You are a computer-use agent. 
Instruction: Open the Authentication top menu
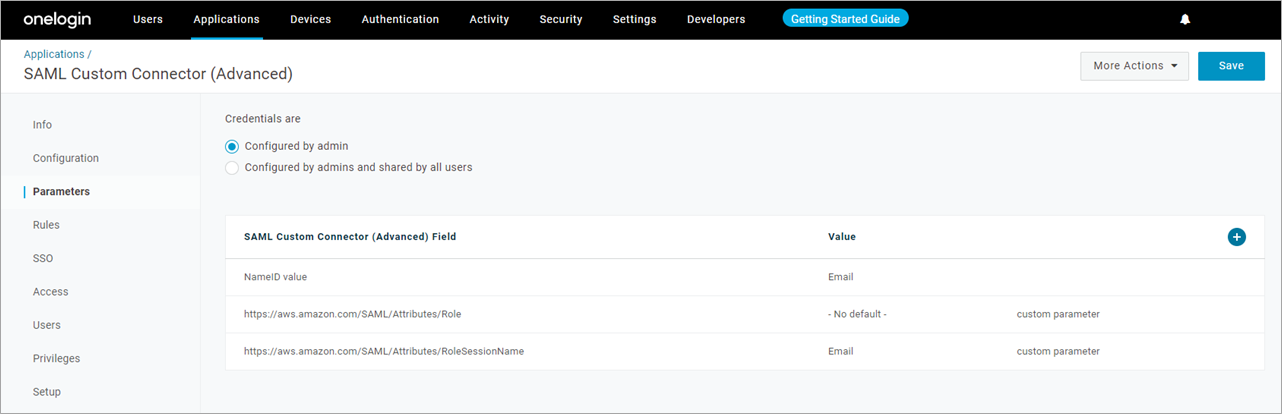tap(400, 19)
